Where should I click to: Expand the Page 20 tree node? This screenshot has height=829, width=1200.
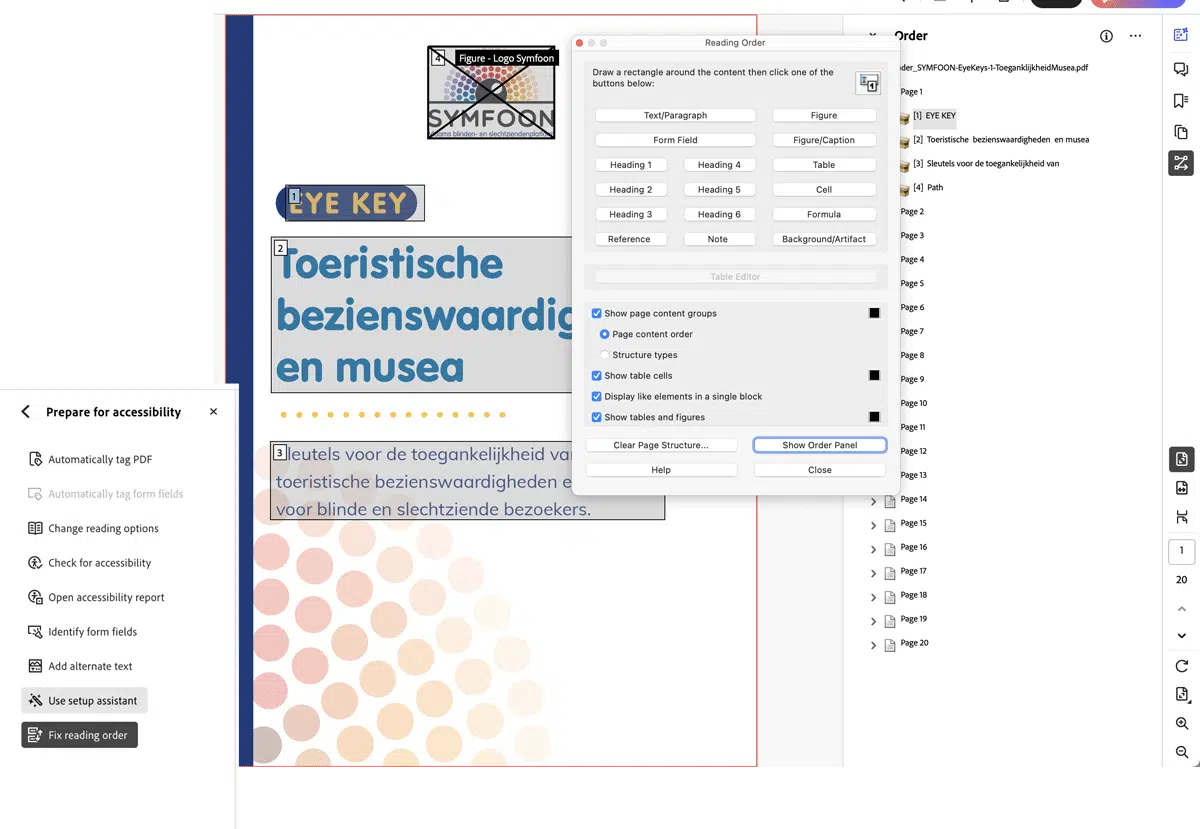pyautogui.click(x=873, y=644)
